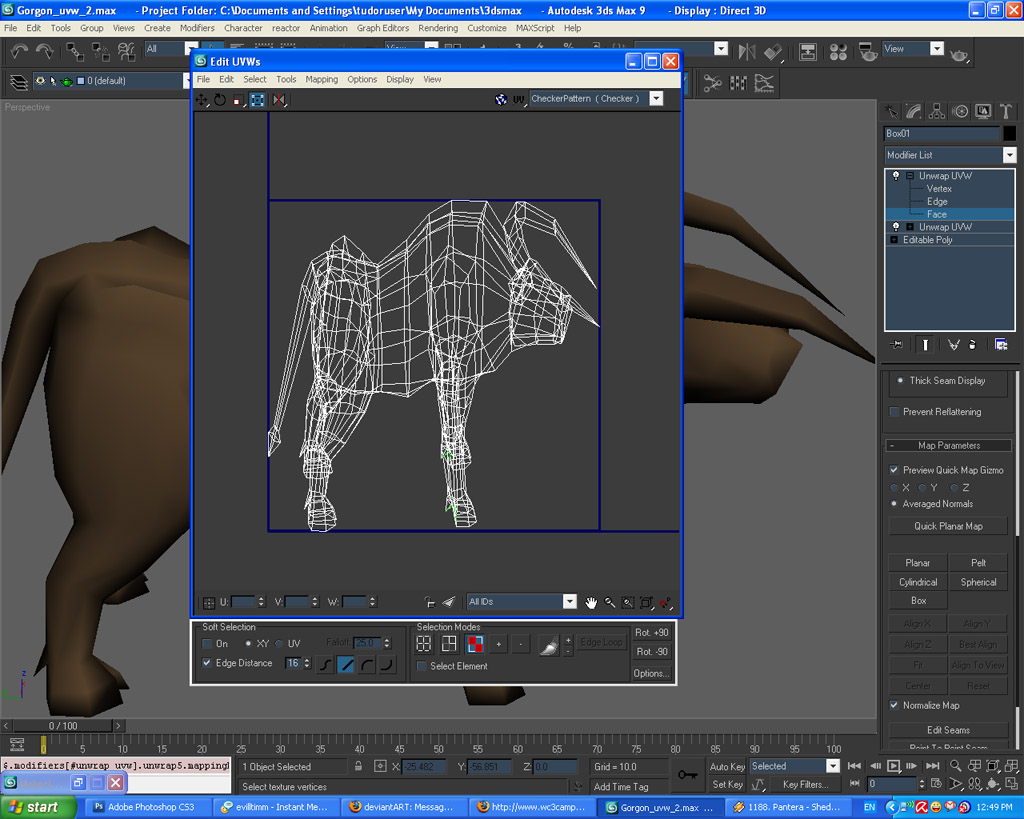Viewport: 1024px width, 819px height.
Task: Open the Mapping menu in Edit UVWs
Action: (x=322, y=80)
